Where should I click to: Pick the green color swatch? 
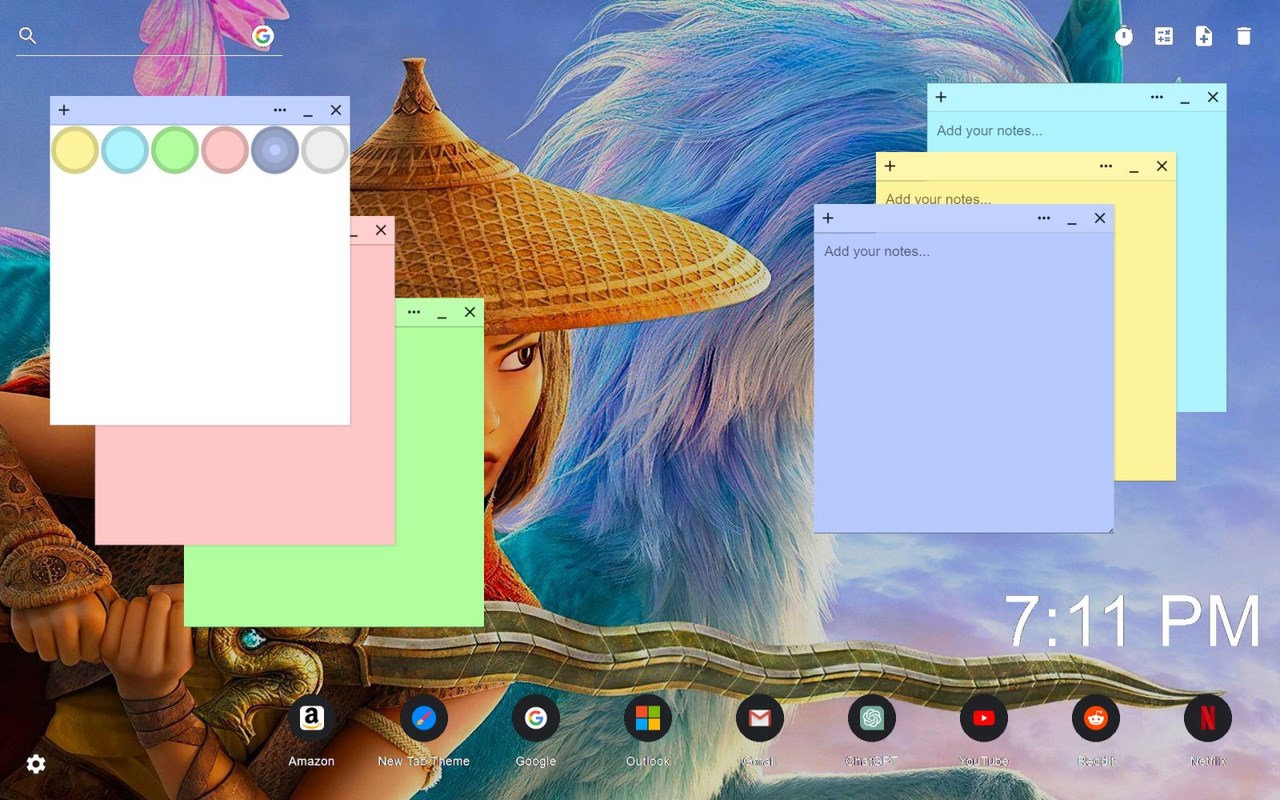[x=175, y=150]
